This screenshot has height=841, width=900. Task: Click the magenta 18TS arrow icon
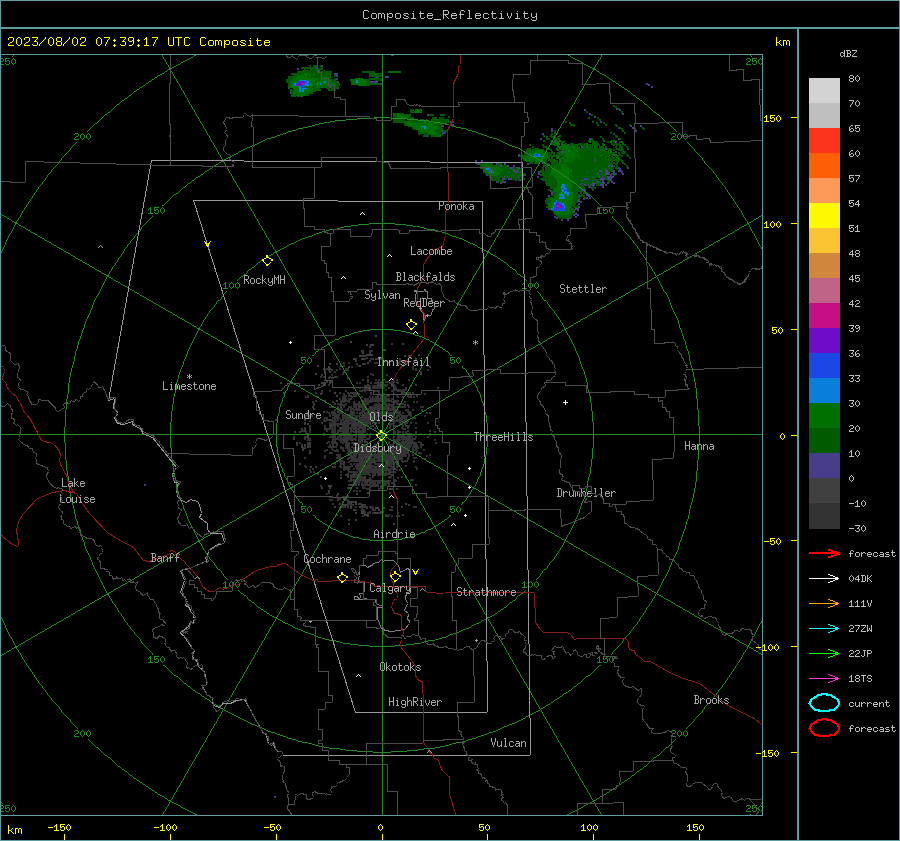824,679
